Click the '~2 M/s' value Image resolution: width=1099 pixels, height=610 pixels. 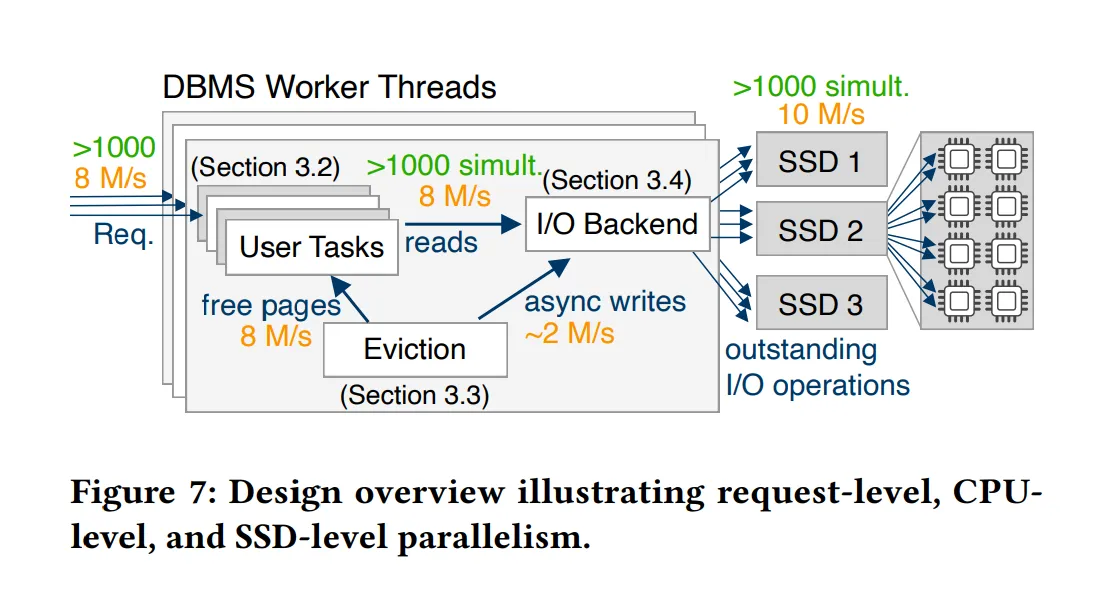click(569, 333)
